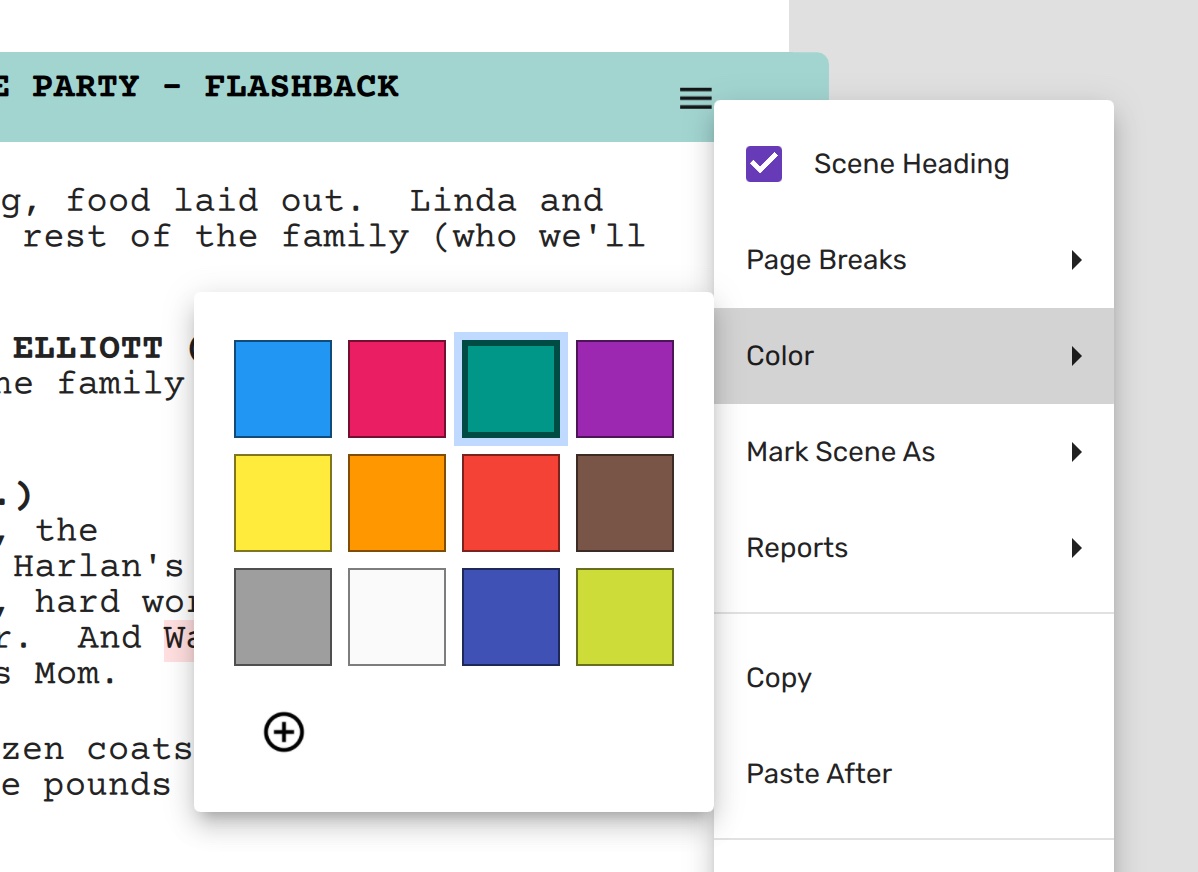Choose the red color swatch
The width and height of the screenshot is (1198, 872).
click(511, 503)
